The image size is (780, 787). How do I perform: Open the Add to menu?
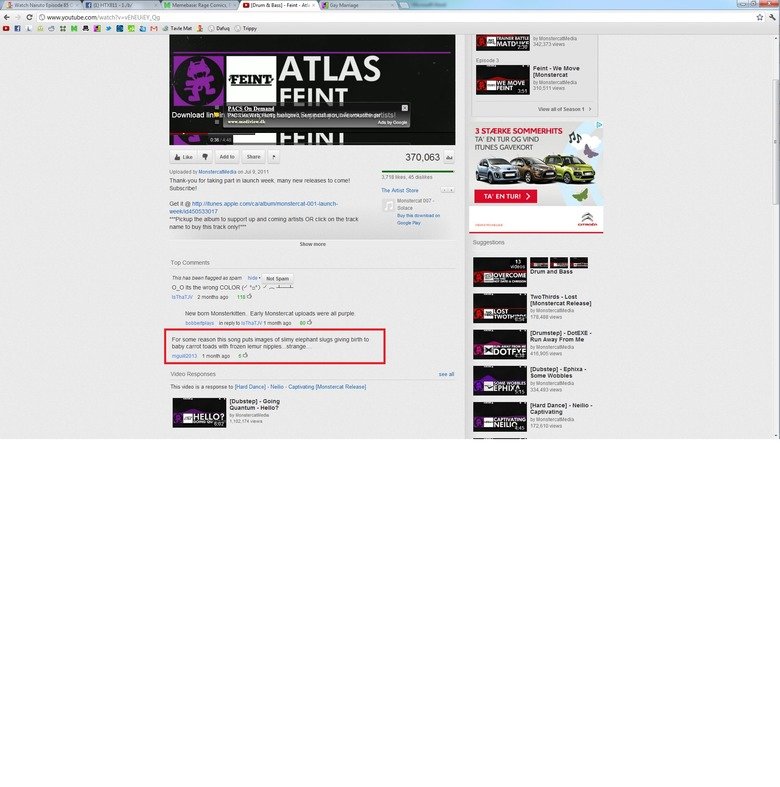227,157
